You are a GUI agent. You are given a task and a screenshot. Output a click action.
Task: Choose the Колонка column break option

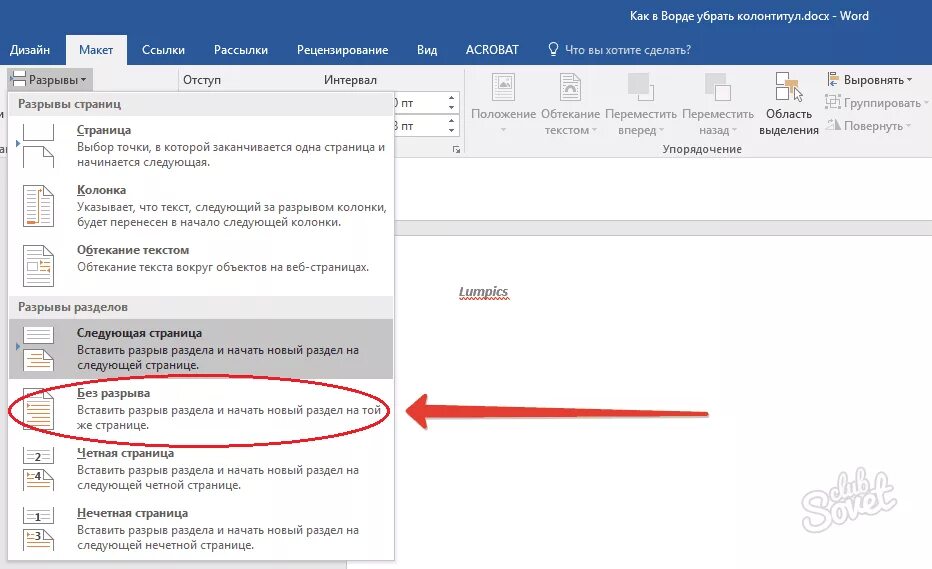click(x=201, y=206)
